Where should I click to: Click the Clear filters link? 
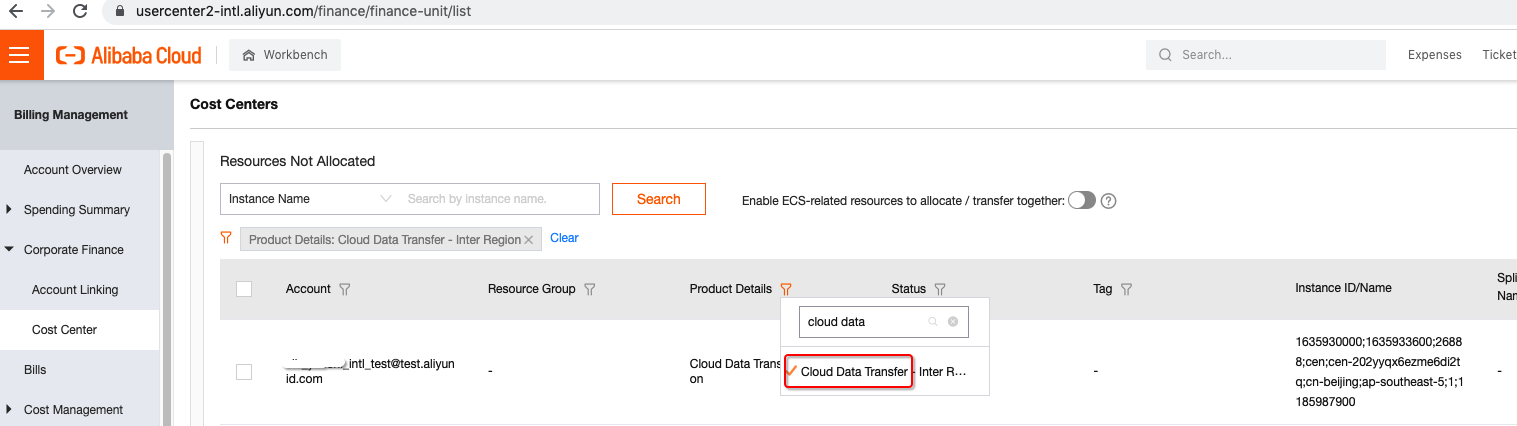[564, 238]
